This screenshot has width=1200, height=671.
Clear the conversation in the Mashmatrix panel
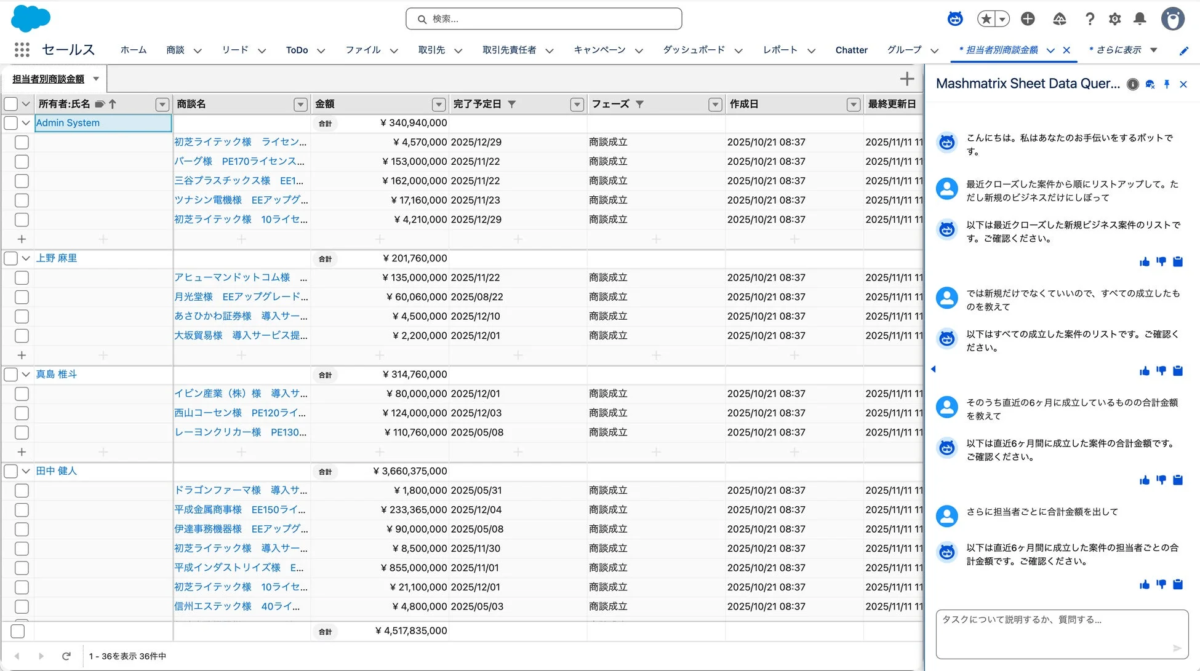pyautogui.click(x=1150, y=84)
